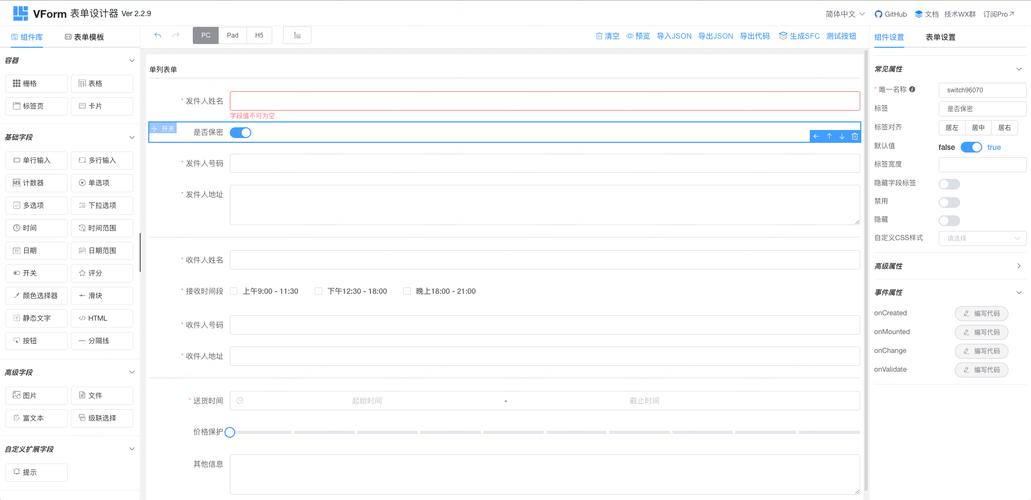Add a 富文本 rich text field
The image size is (1031, 500).
pos(36,418)
